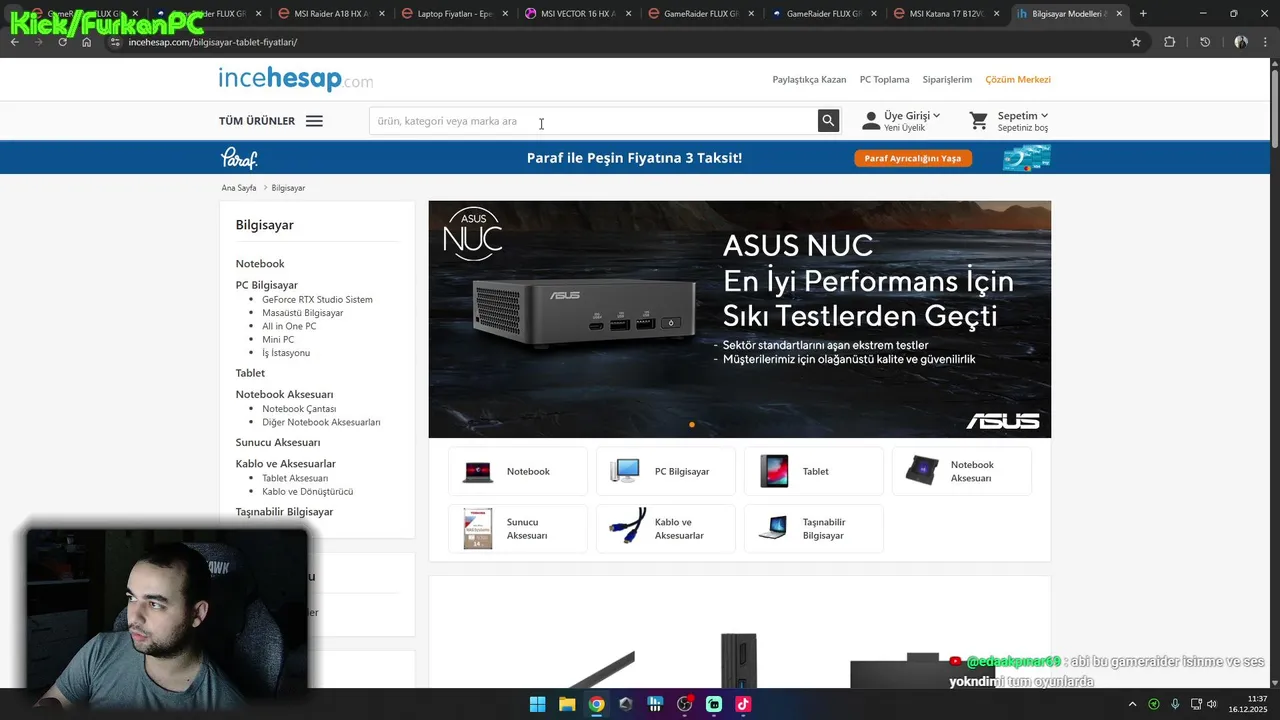This screenshot has height=720, width=1280.
Task: Click the Paraf card image in banner
Action: point(1027,158)
